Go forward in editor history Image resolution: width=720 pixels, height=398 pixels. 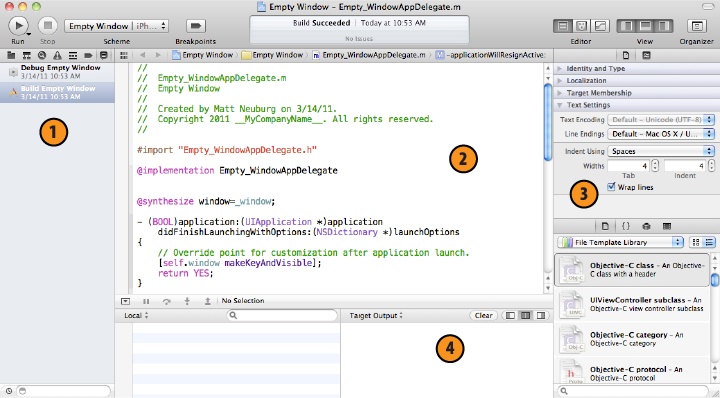158,55
